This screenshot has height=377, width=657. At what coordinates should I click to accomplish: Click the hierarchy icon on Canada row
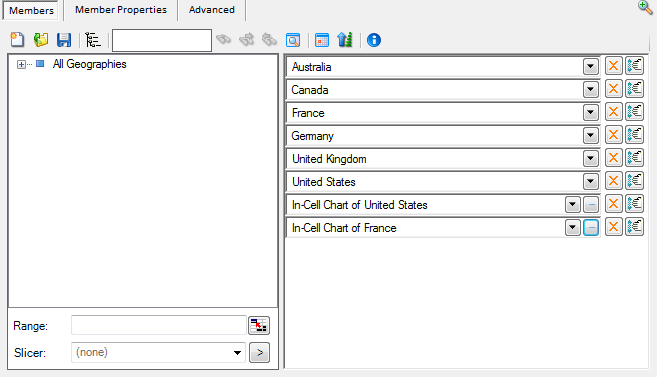[x=634, y=89]
